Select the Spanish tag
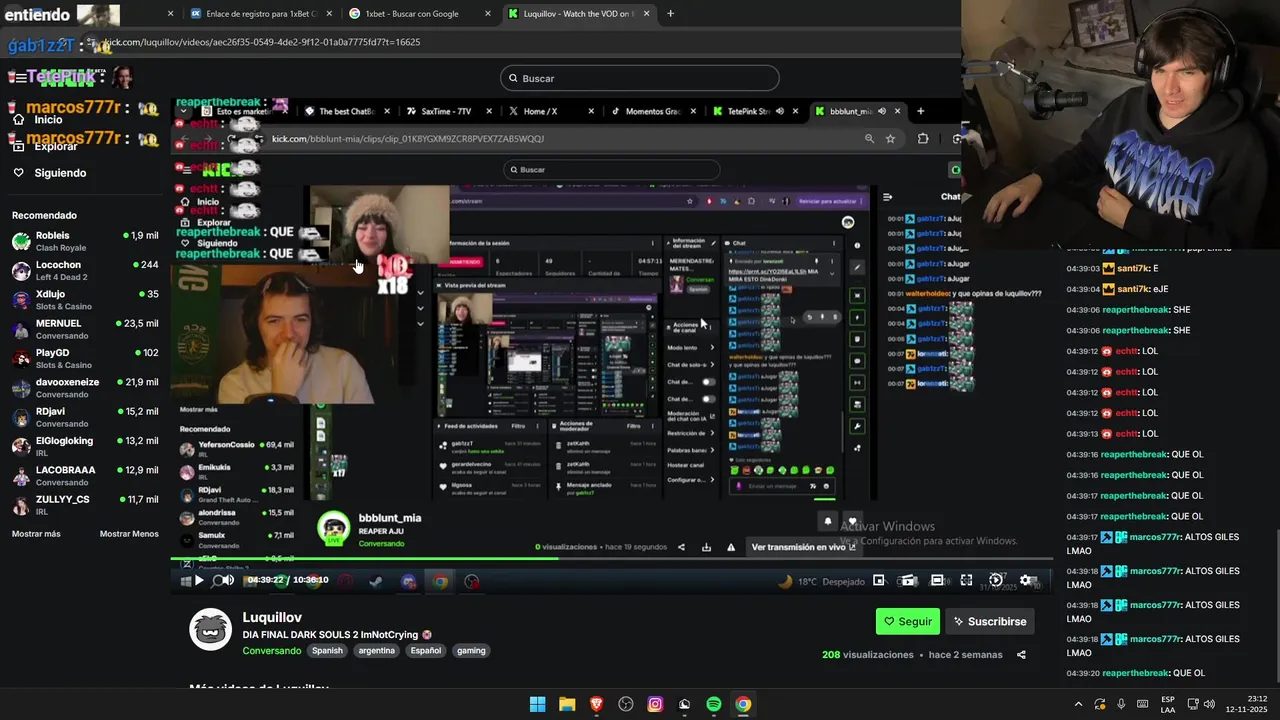Screen dimensions: 1280x720 pos(327,650)
